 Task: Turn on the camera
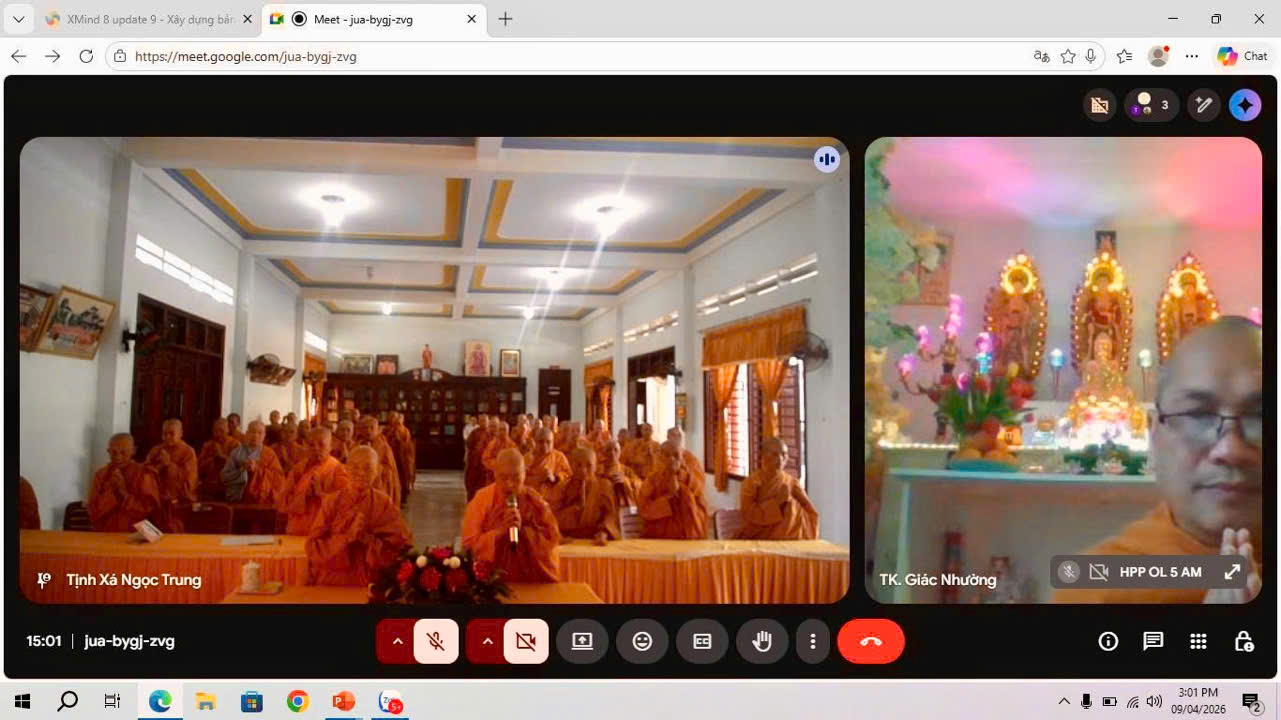pos(526,642)
